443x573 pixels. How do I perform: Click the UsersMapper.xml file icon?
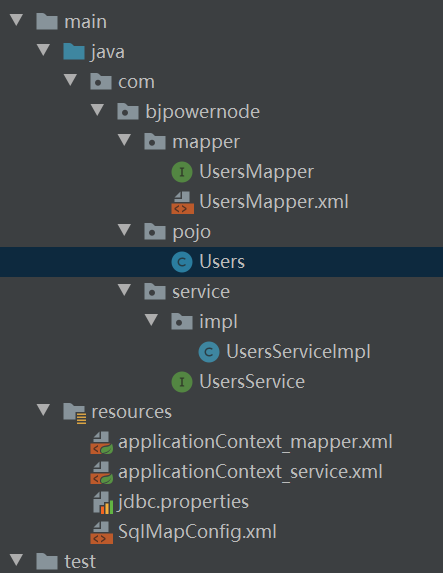[182, 202]
